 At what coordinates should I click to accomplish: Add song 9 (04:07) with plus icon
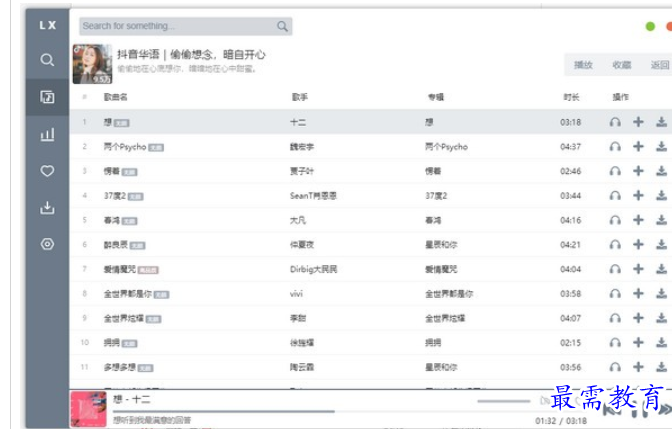click(638, 318)
